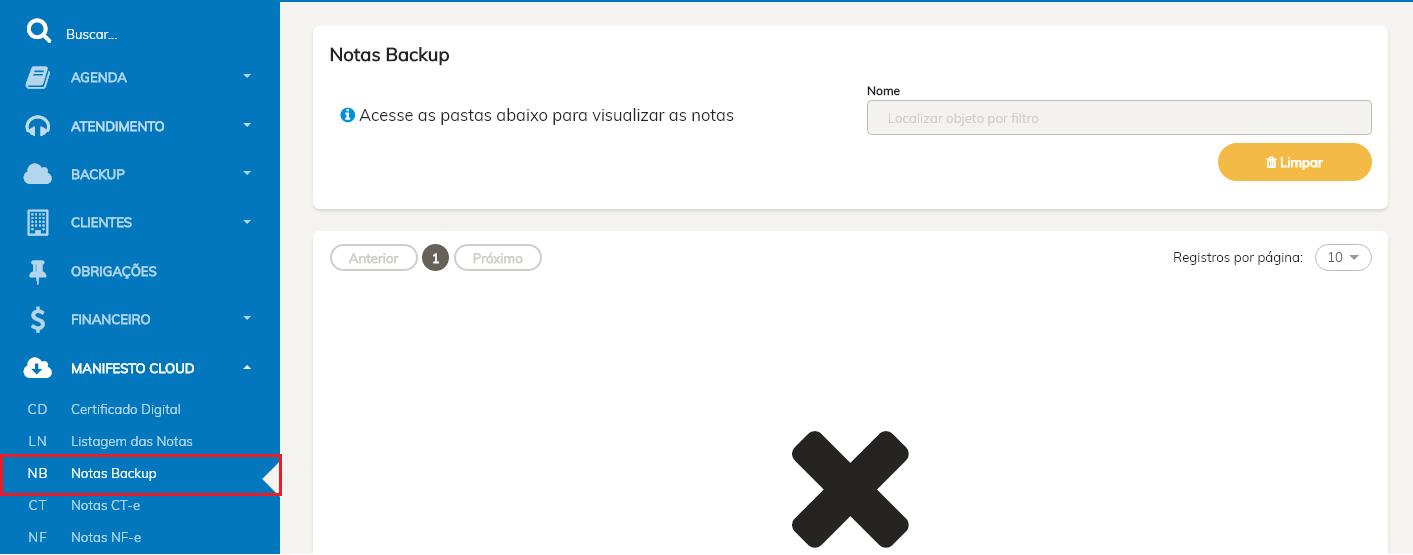Click the yellow Limpar button
The image size is (1413, 555).
pos(1294,162)
